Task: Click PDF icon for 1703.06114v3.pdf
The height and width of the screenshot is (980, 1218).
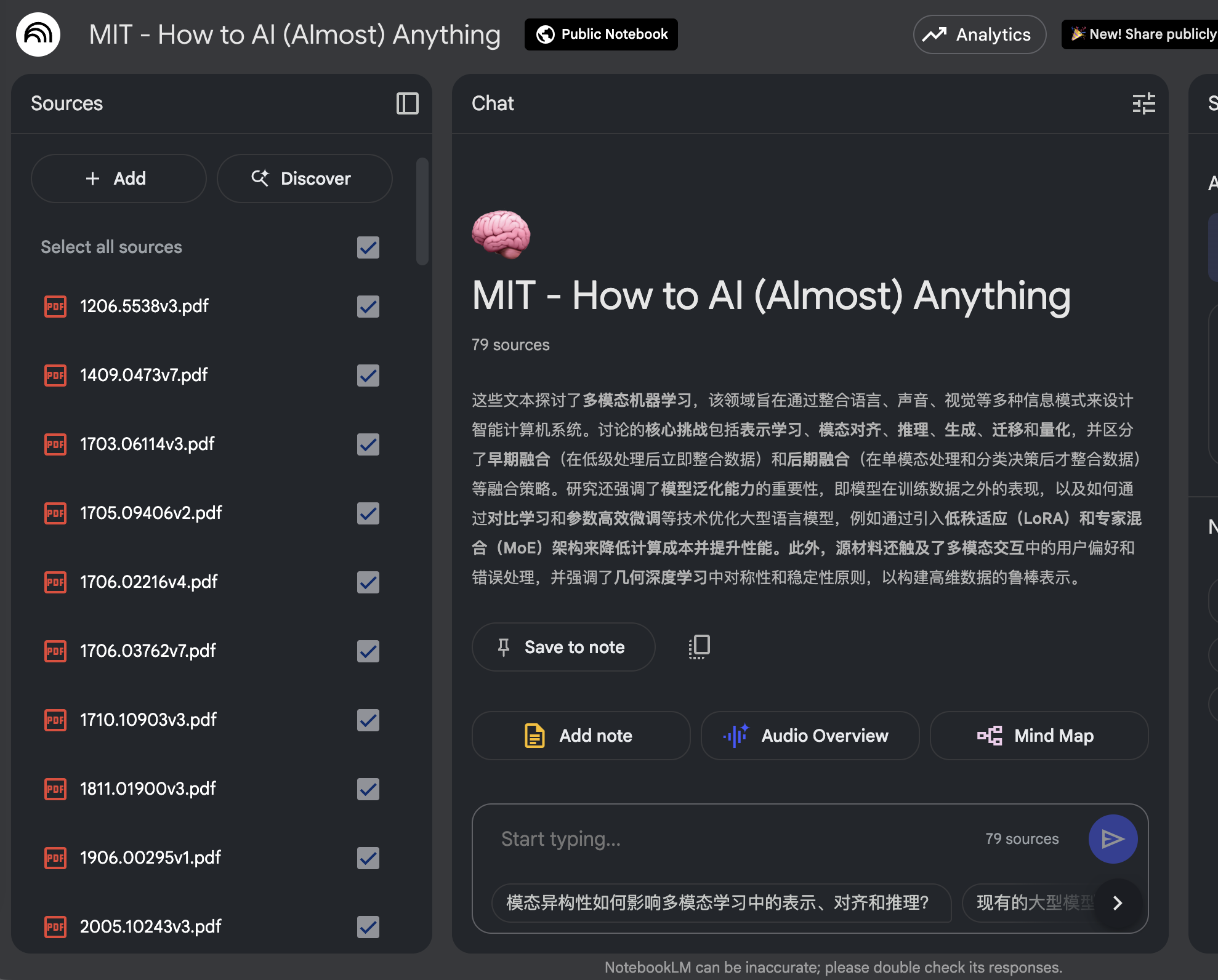Action: (55, 444)
